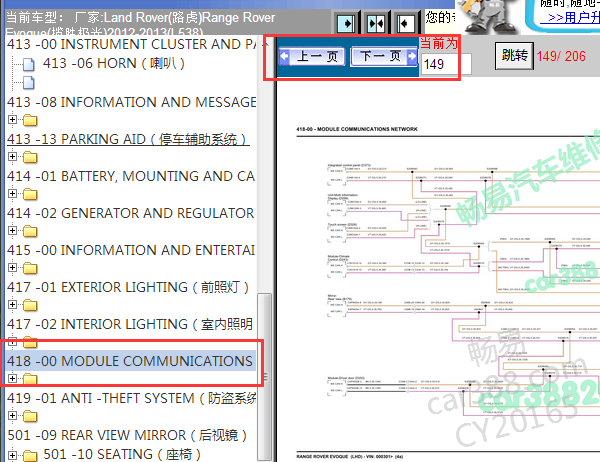Click the 跳转 jump button
Image resolution: width=600 pixels, height=462 pixels.
514,56
